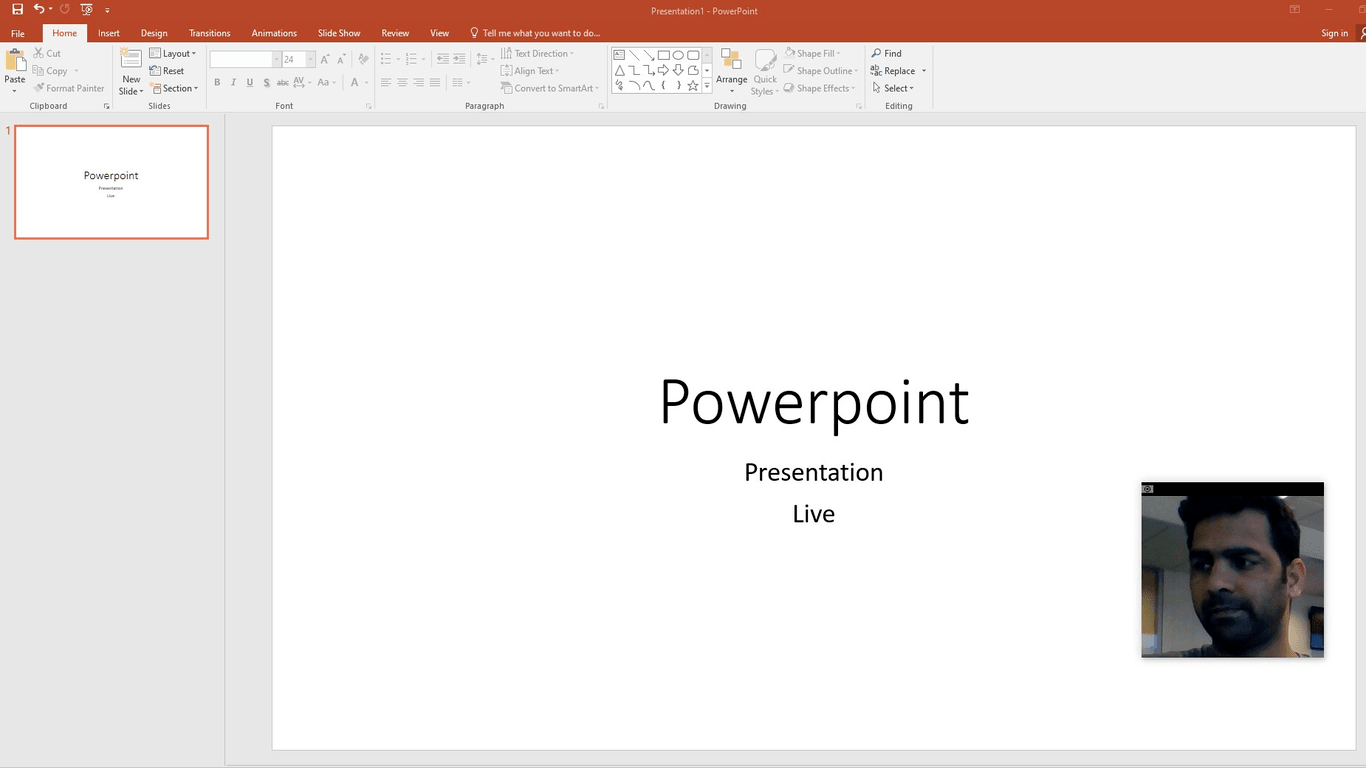
Task: Toggle Underline formatting
Action: click(x=249, y=83)
